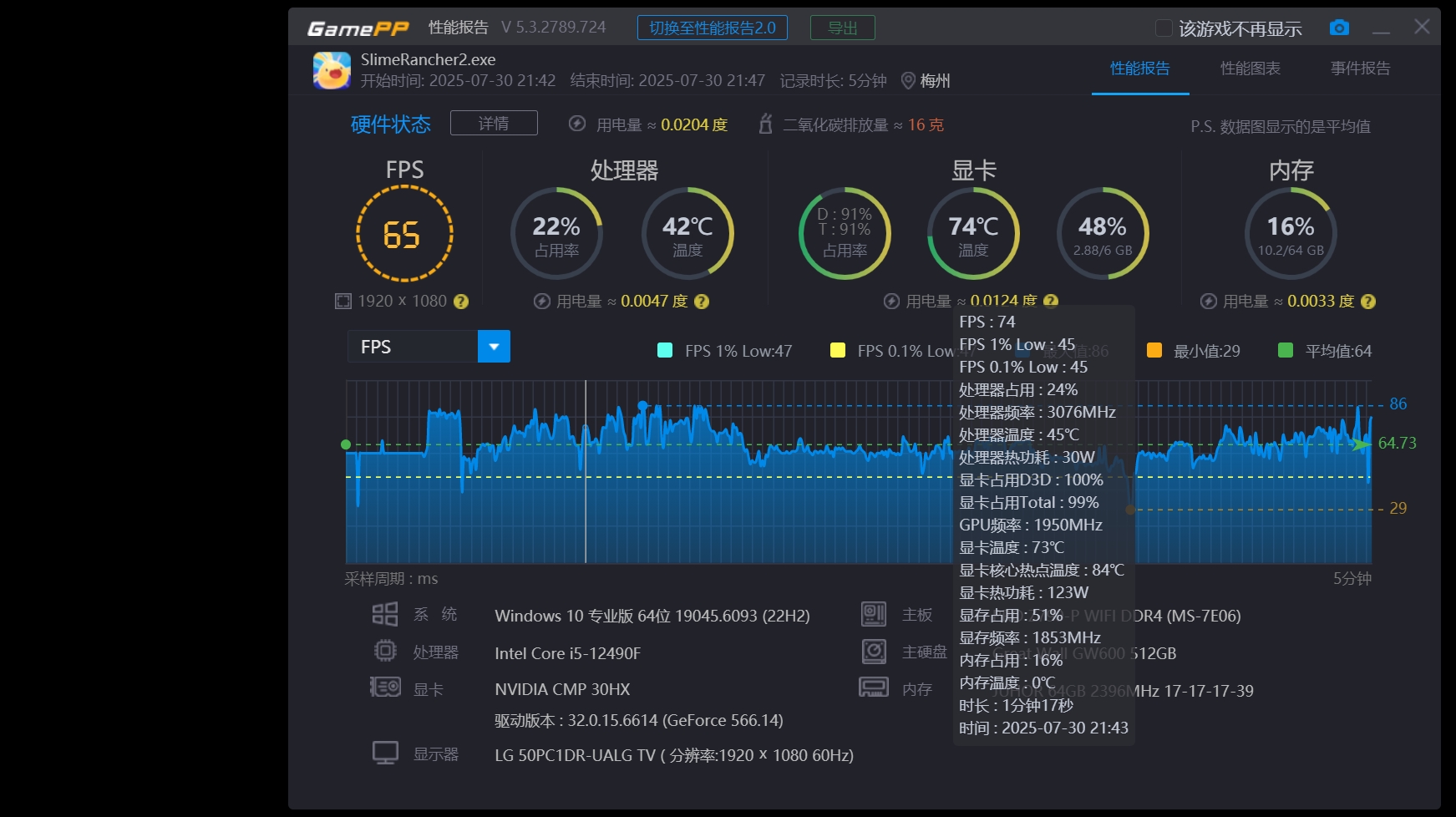Screen dimensions: 1456x817
Task: Click the 显示器 monitor icon
Action: coord(385,753)
